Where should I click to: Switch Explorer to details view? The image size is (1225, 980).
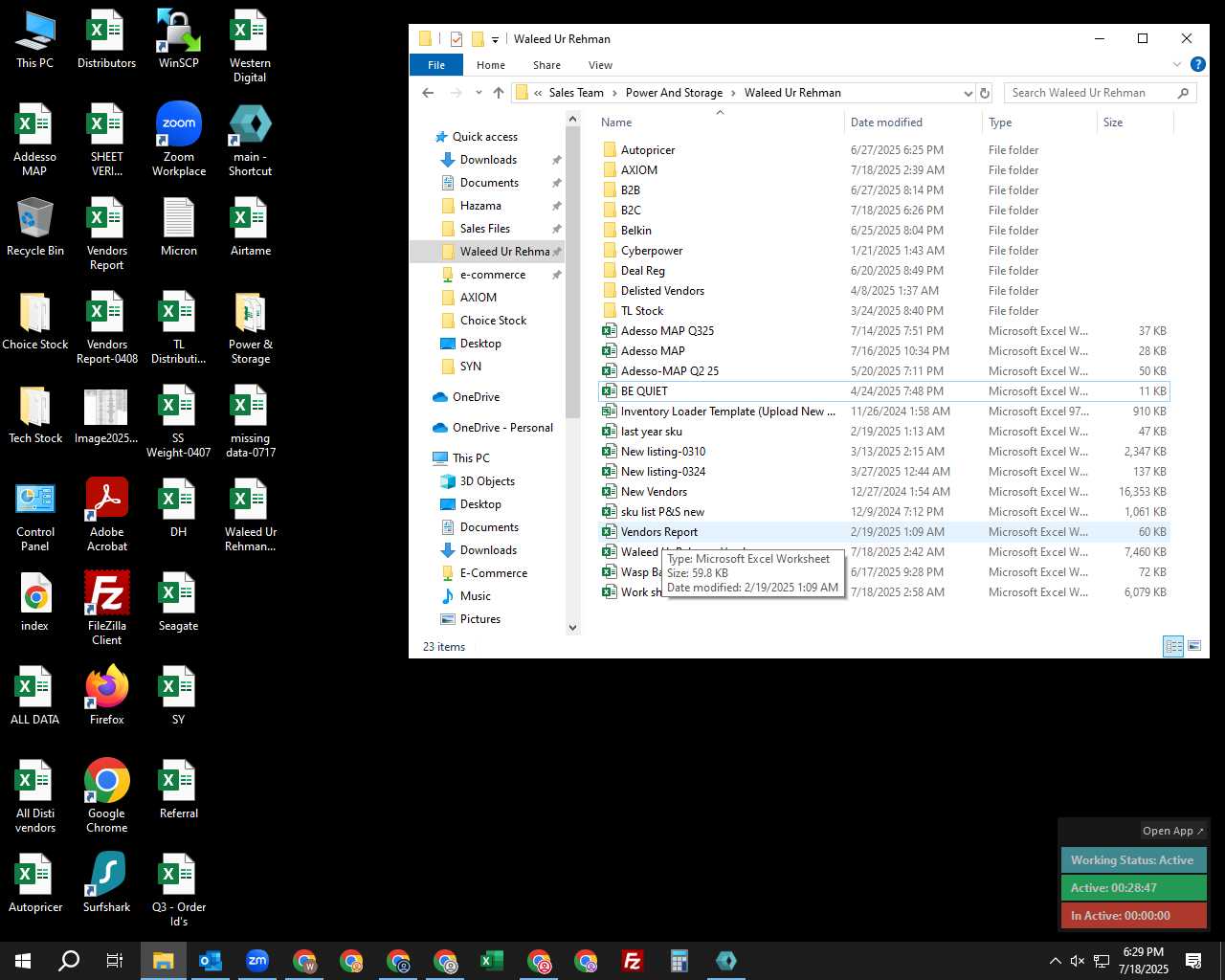click(x=1173, y=646)
